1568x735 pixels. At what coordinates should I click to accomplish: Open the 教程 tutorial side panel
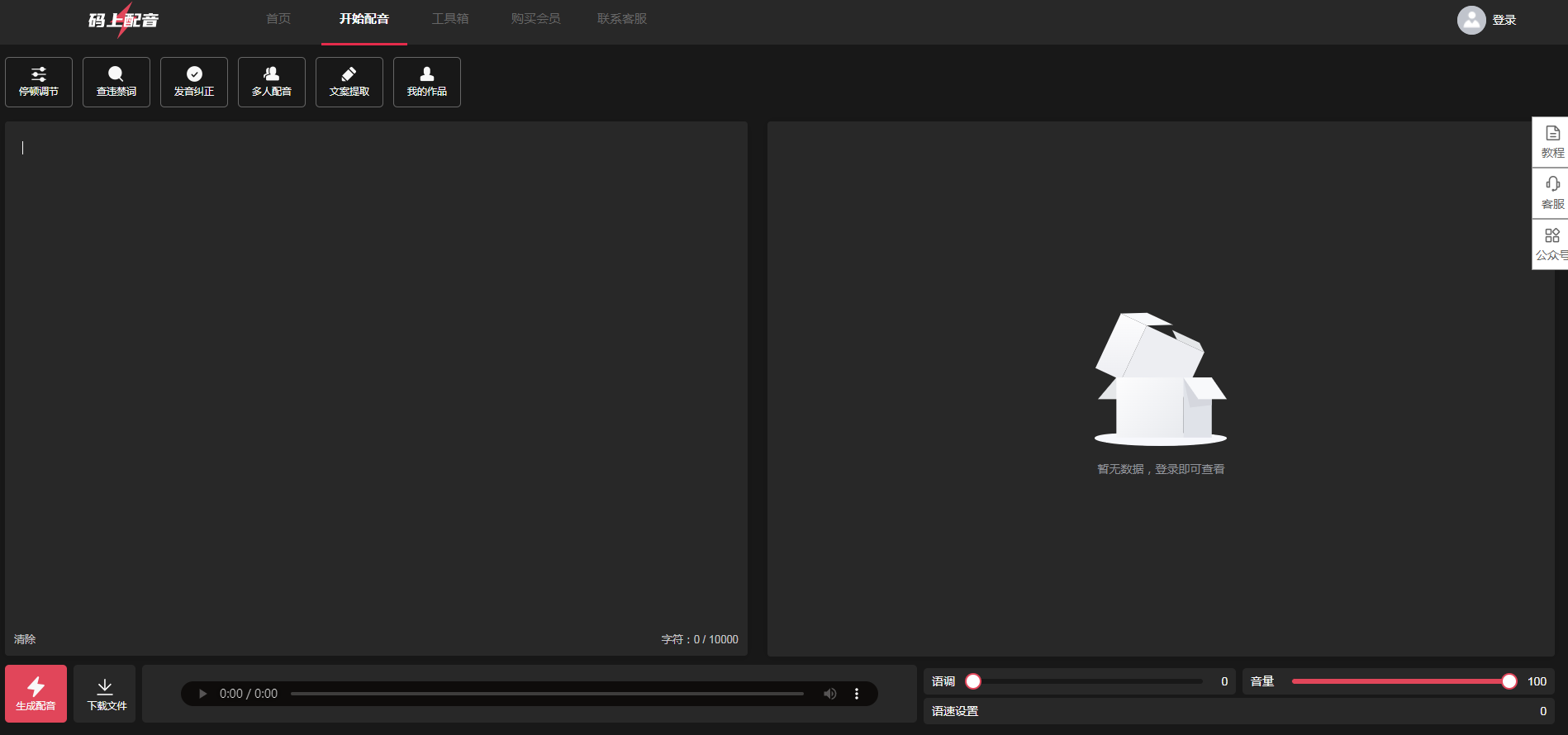(x=1551, y=143)
